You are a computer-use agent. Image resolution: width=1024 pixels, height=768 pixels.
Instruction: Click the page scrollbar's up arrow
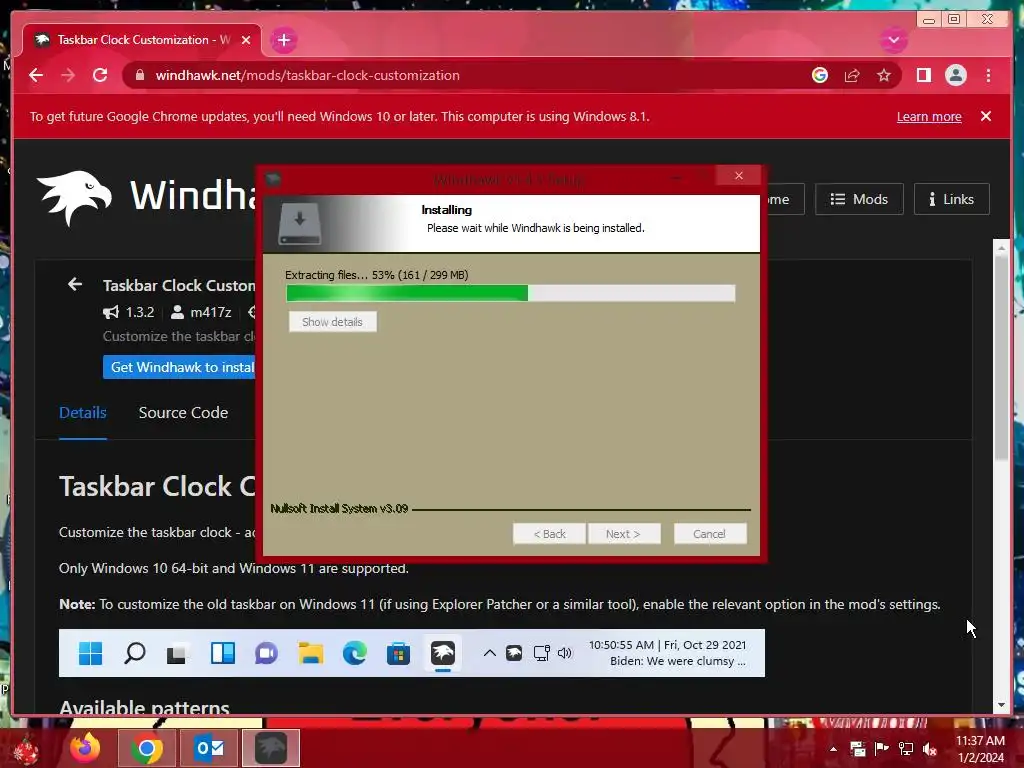(x=1001, y=248)
